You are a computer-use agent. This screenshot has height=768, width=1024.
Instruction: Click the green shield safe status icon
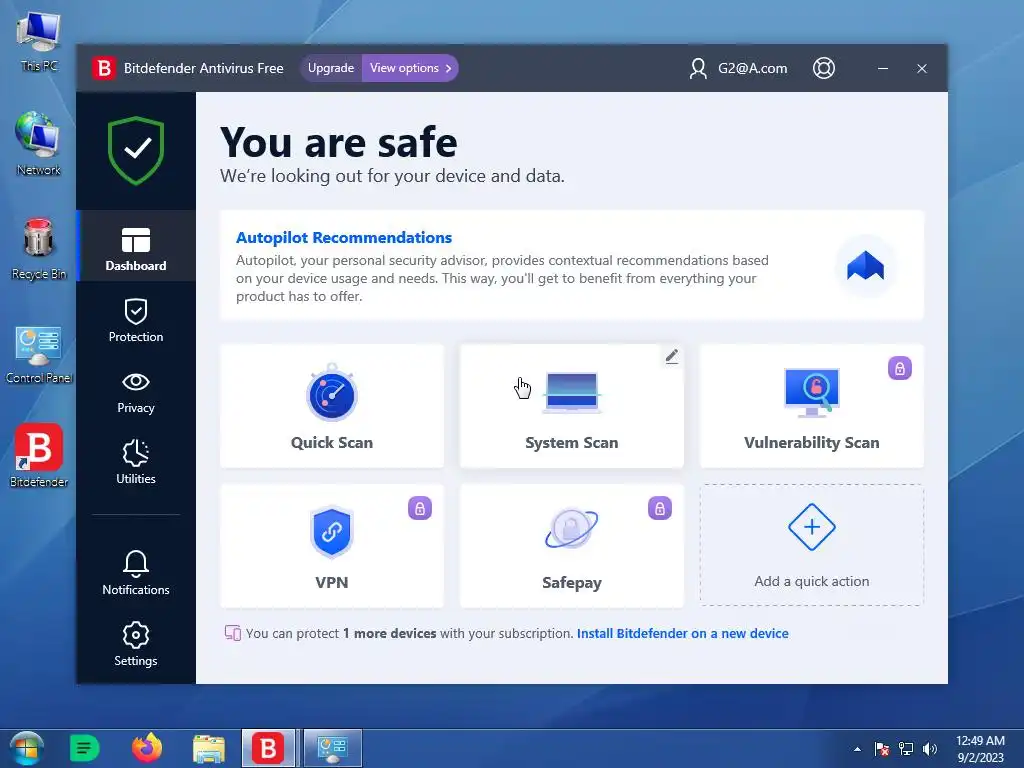[136, 150]
